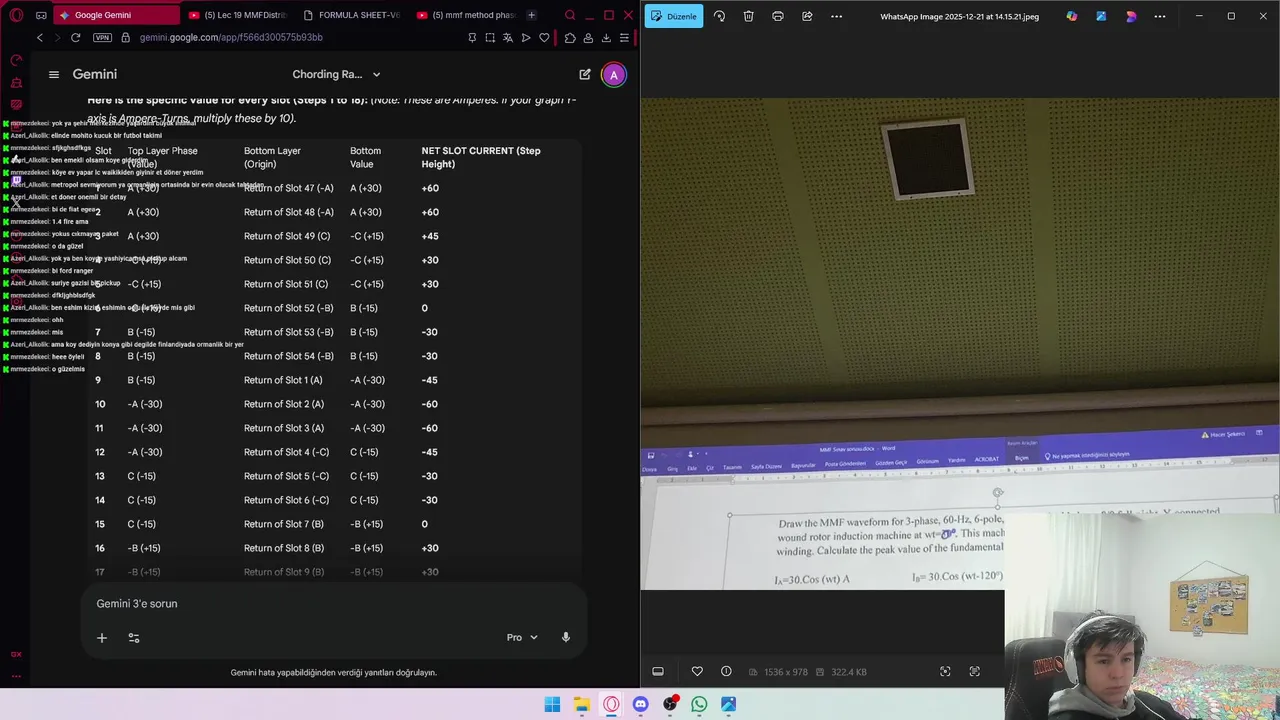Image resolution: width=1280 pixels, height=720 pixels.
Task: Open the Google account avatar 'A'
Action: click(614, 74)
